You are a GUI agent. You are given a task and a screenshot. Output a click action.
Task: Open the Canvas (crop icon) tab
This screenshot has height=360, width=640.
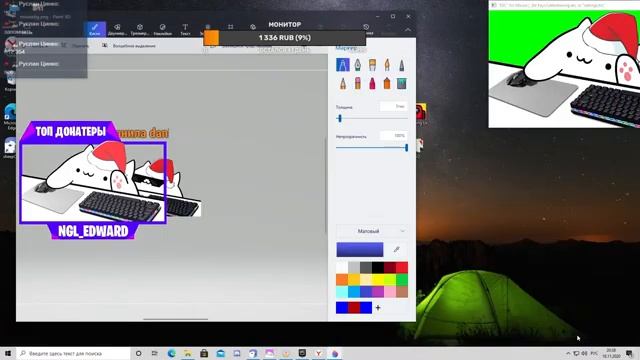coord(231,27)
